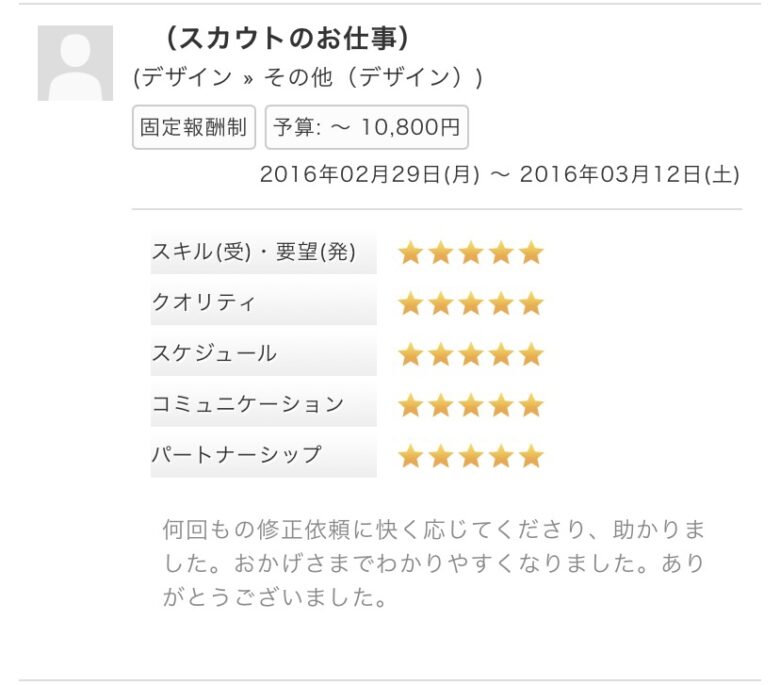Open the スカウトのお仕事 job title

285,39
